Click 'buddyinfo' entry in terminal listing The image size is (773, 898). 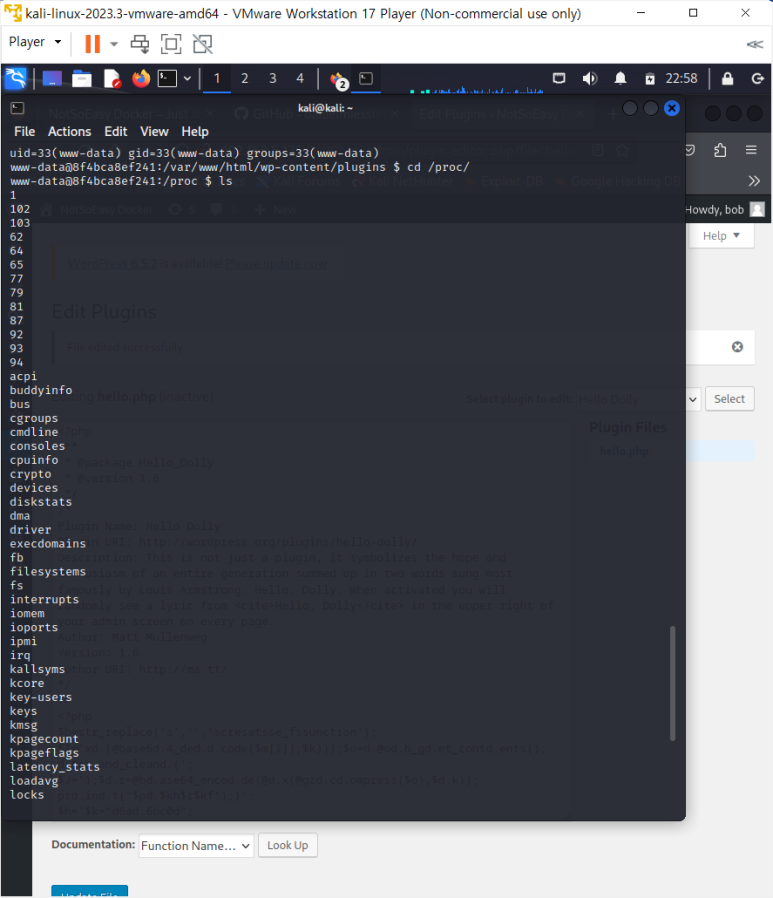point(41,390)
